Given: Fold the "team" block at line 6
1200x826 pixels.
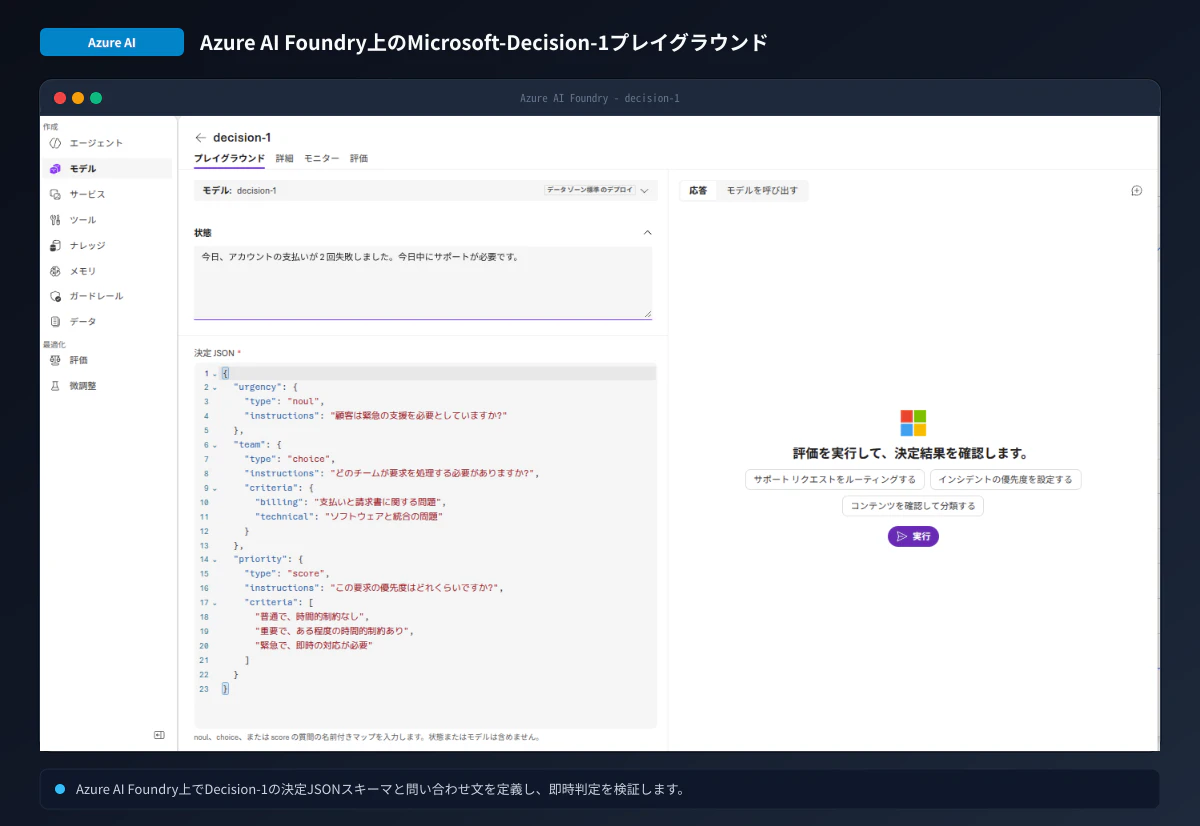Looking at the screenshot, I should (x=214, y=445).
